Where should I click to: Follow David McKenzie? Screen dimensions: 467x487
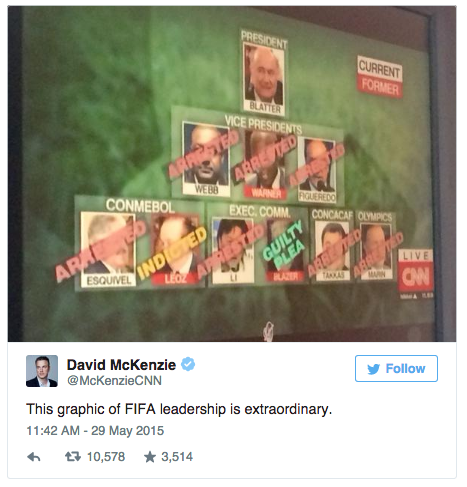pos(396,368)
